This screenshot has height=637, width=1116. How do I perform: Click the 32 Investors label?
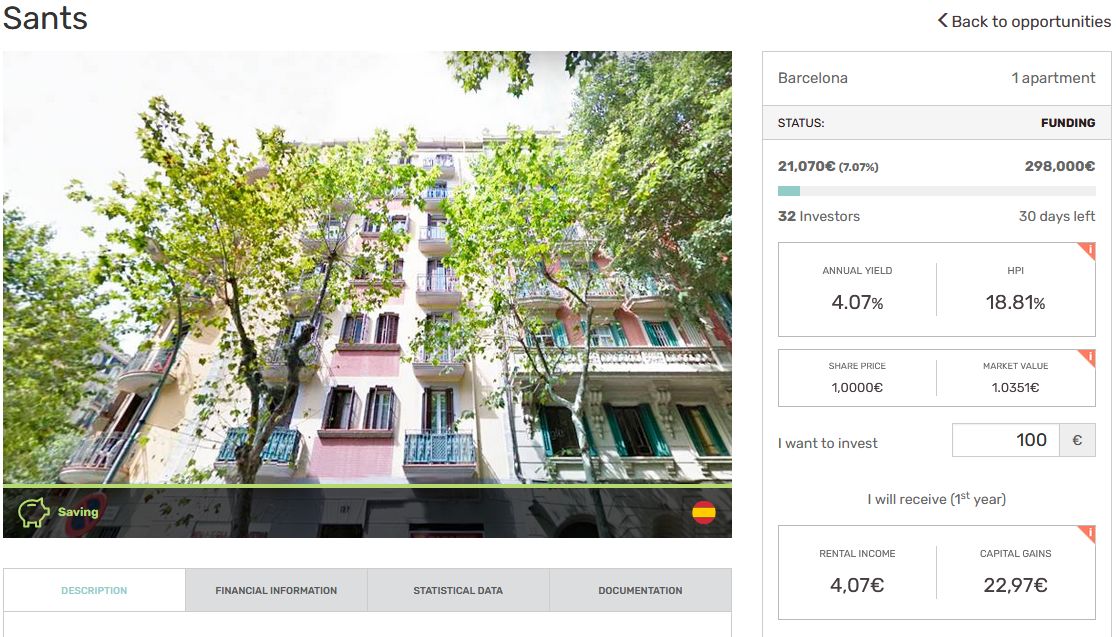pos(818,216)
